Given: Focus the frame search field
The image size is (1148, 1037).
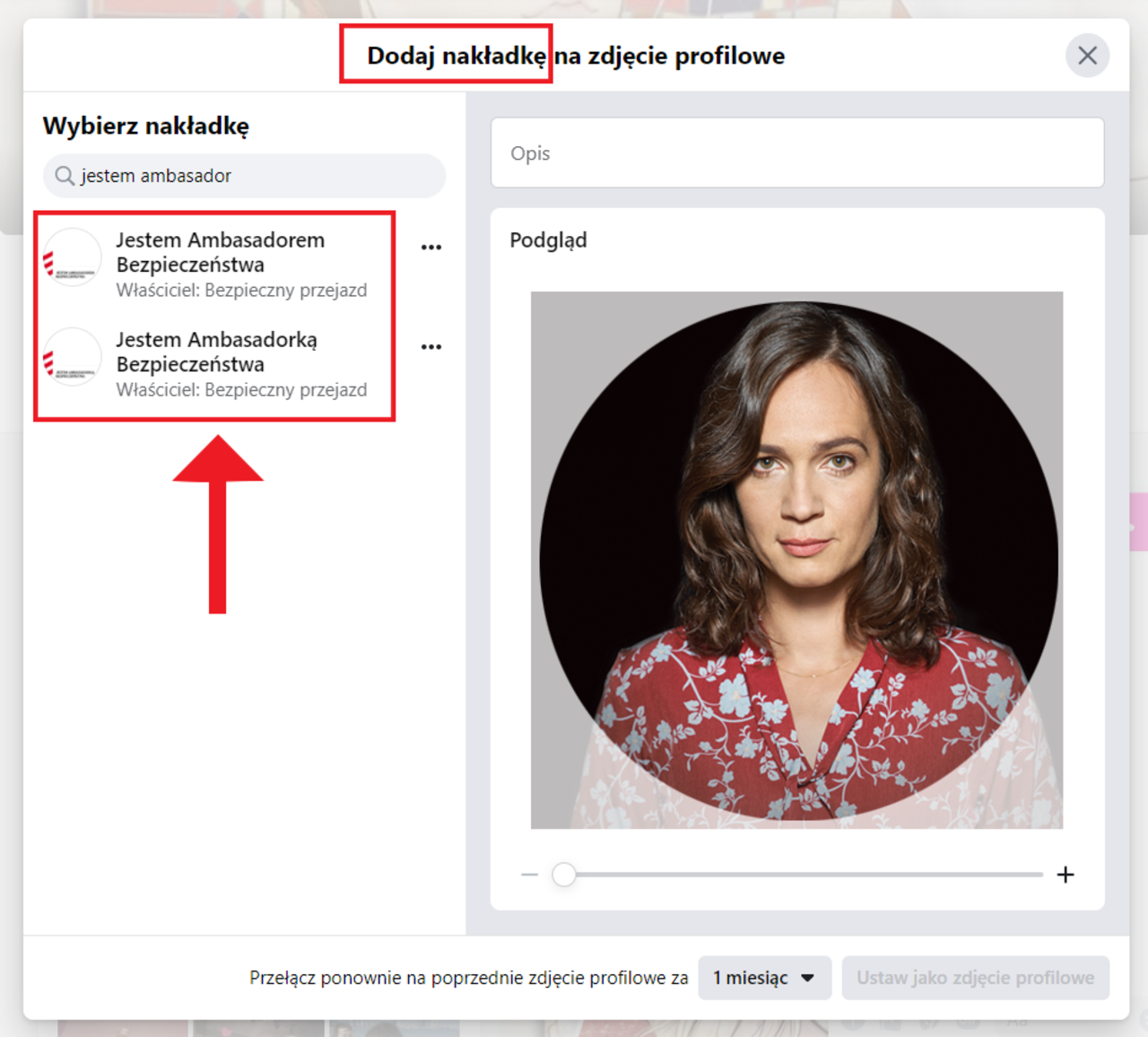Looking at the screenshot, I should click(x=244, y=176).
